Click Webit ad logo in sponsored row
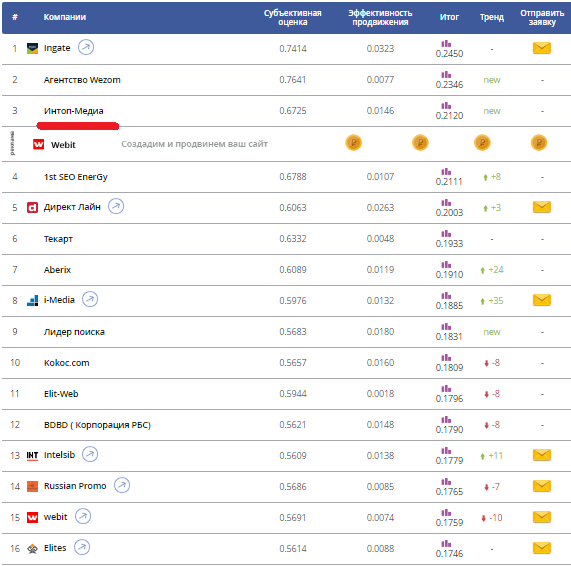The height and width of the screenshot is (566, 571). pyautogui.click(x=39, y=144)
